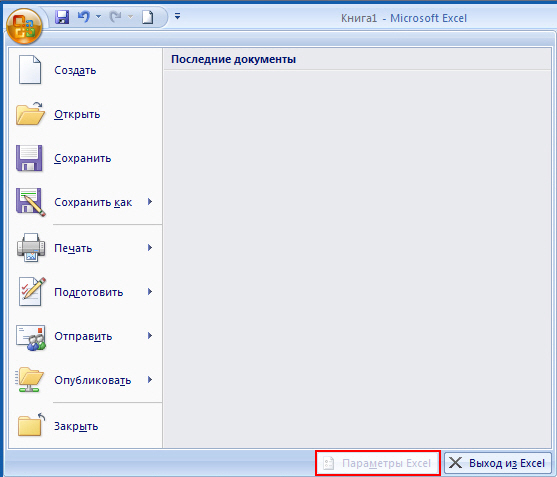Open the Redo history dropdown arrow
Screen dimensions: 557x477
coord(130,16)
